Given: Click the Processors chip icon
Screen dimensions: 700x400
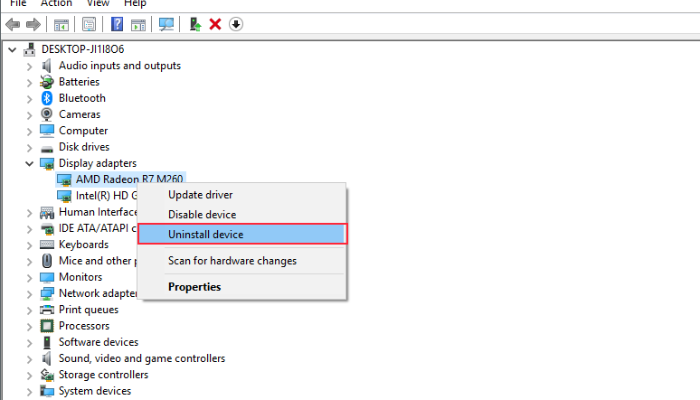Looking at the screenshot, I should tap(47, 326).
